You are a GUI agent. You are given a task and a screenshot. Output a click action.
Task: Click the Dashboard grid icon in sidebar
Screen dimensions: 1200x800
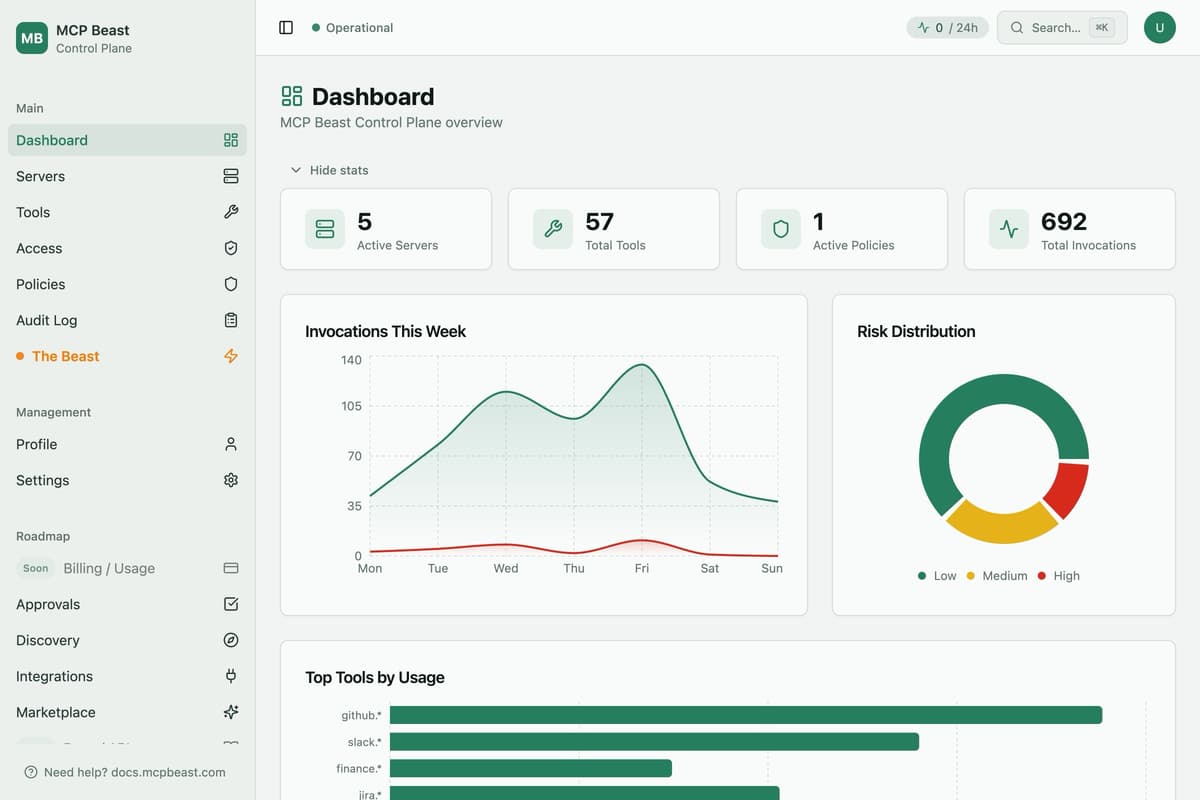231,140
